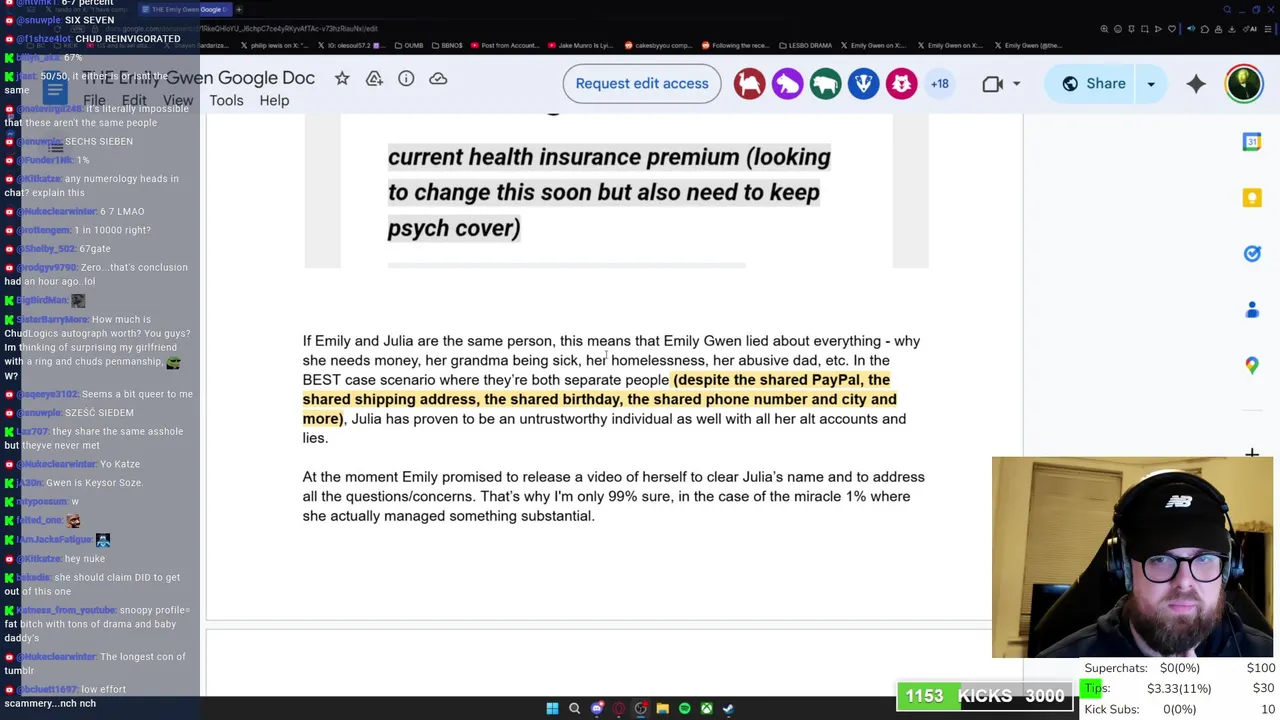
Task: Open the Gemini sparkle icon
Action: click(x=1196, y=84)
